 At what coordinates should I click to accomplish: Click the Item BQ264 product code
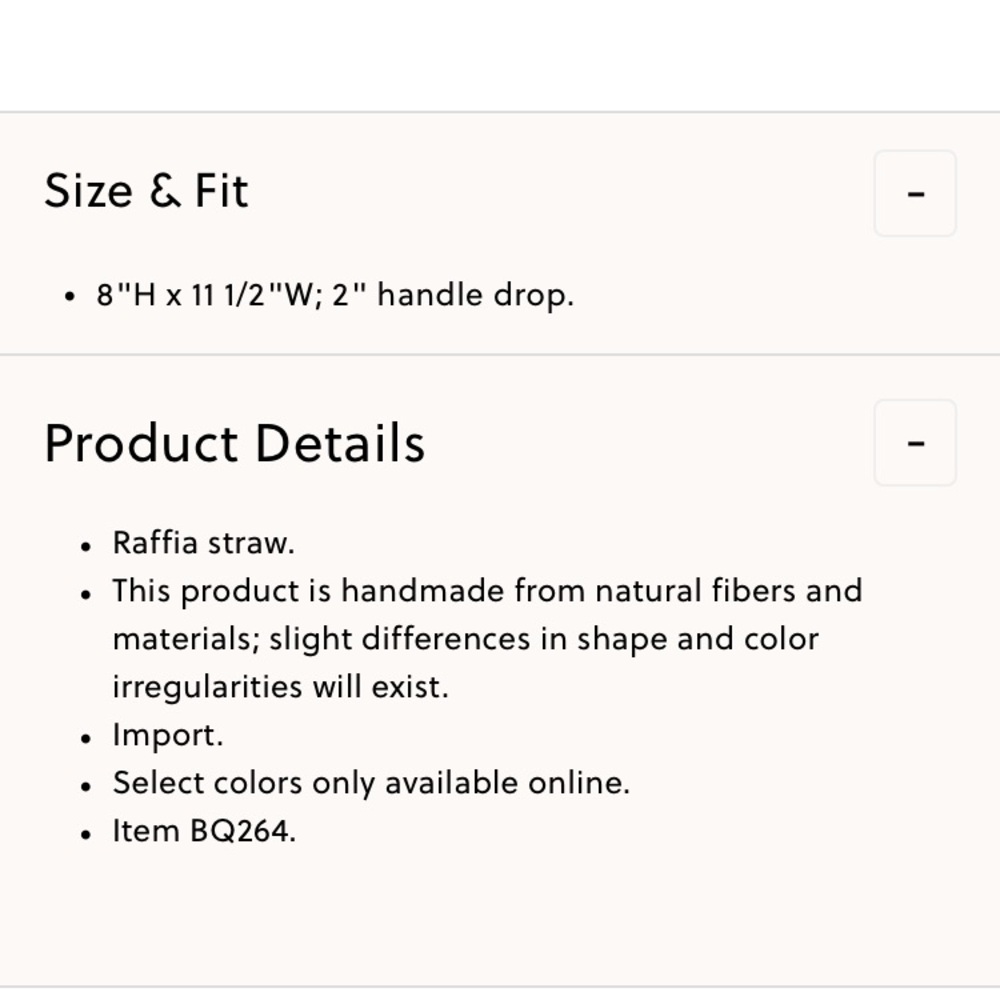(204, 831)
